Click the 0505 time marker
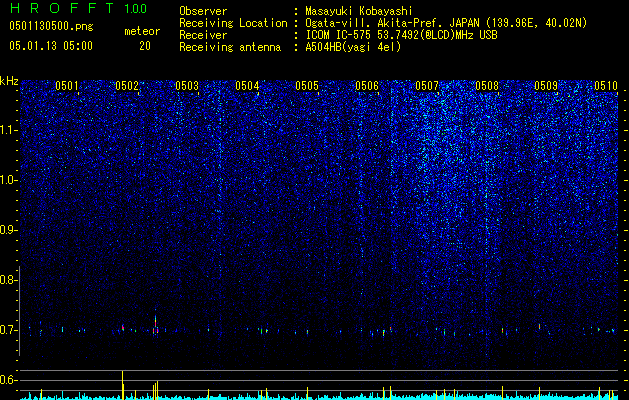 (307, 85)
